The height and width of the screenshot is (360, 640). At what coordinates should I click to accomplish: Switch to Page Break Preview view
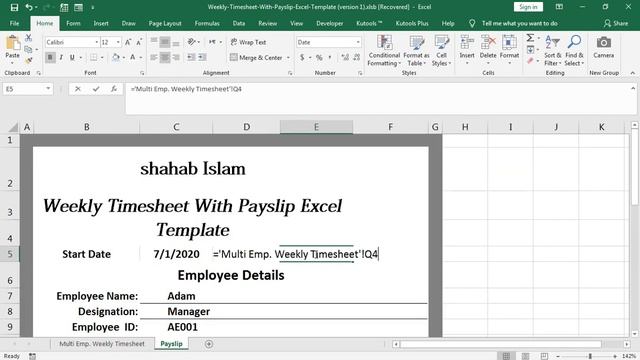coord(544,356)
